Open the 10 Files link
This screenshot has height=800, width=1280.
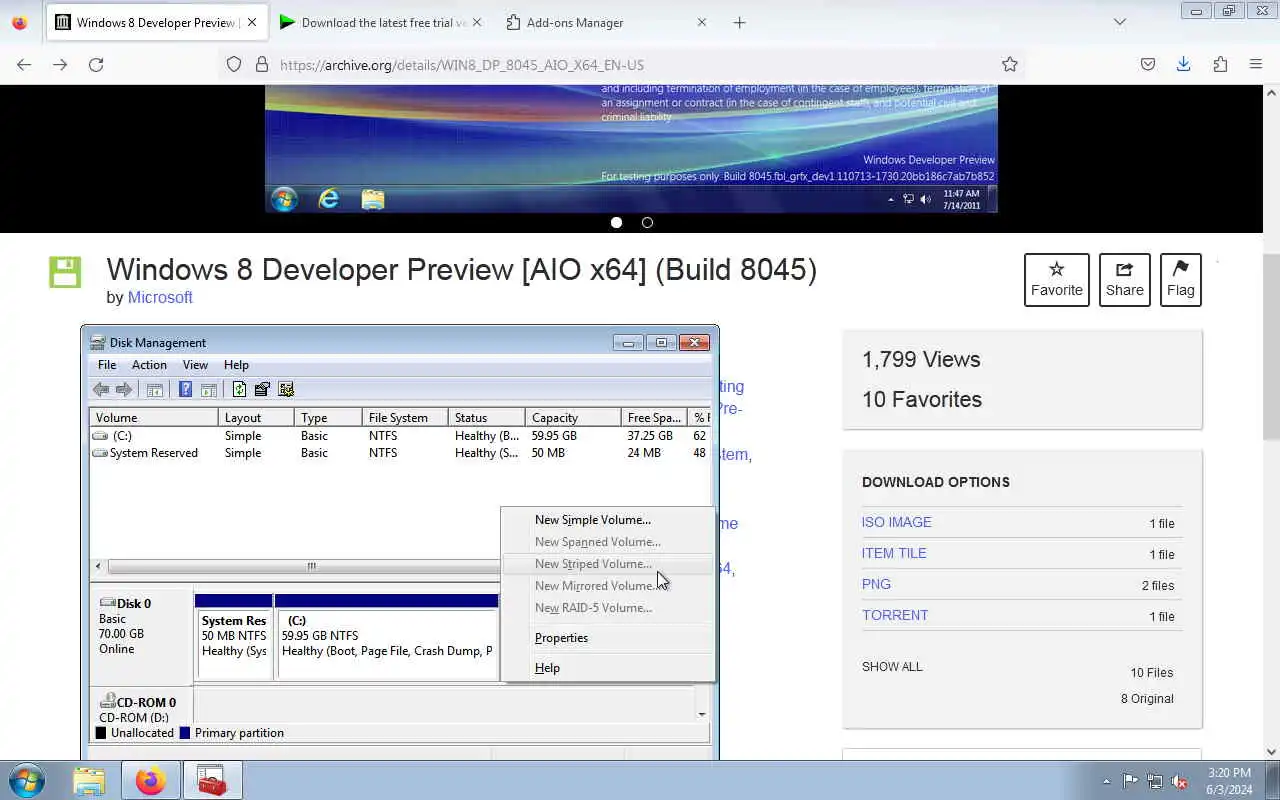[1152, 673]
